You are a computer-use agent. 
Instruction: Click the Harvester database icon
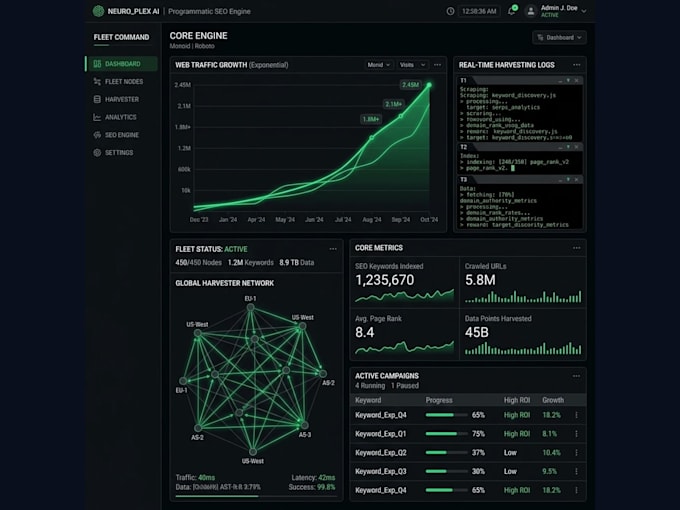97,99
